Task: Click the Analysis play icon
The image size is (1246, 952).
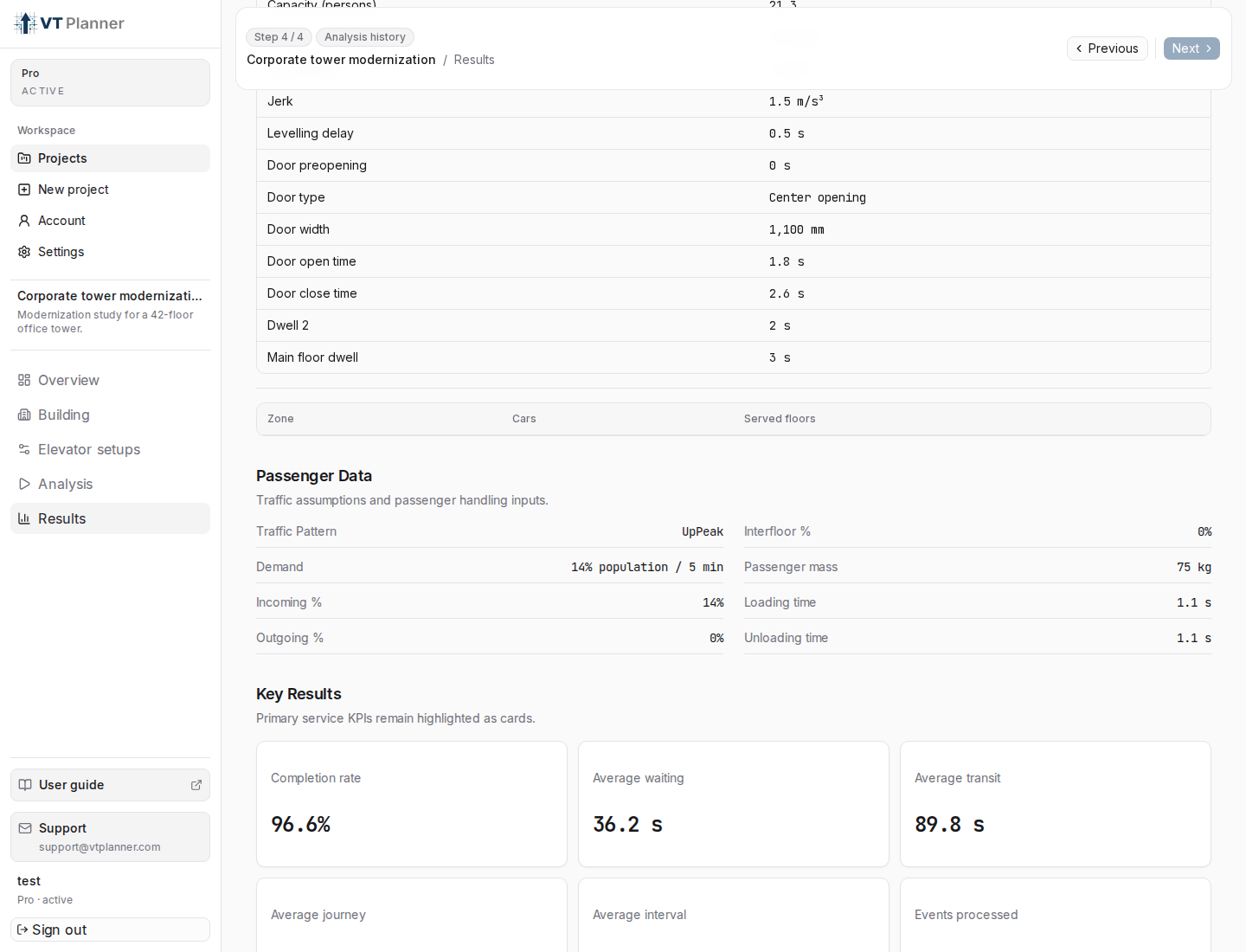Action: coord(24,484)
